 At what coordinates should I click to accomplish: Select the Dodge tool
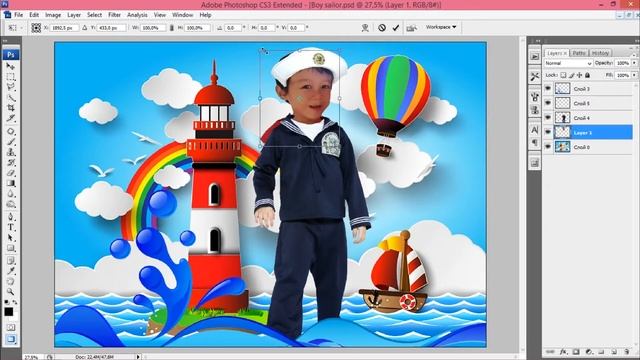(11, 204)
